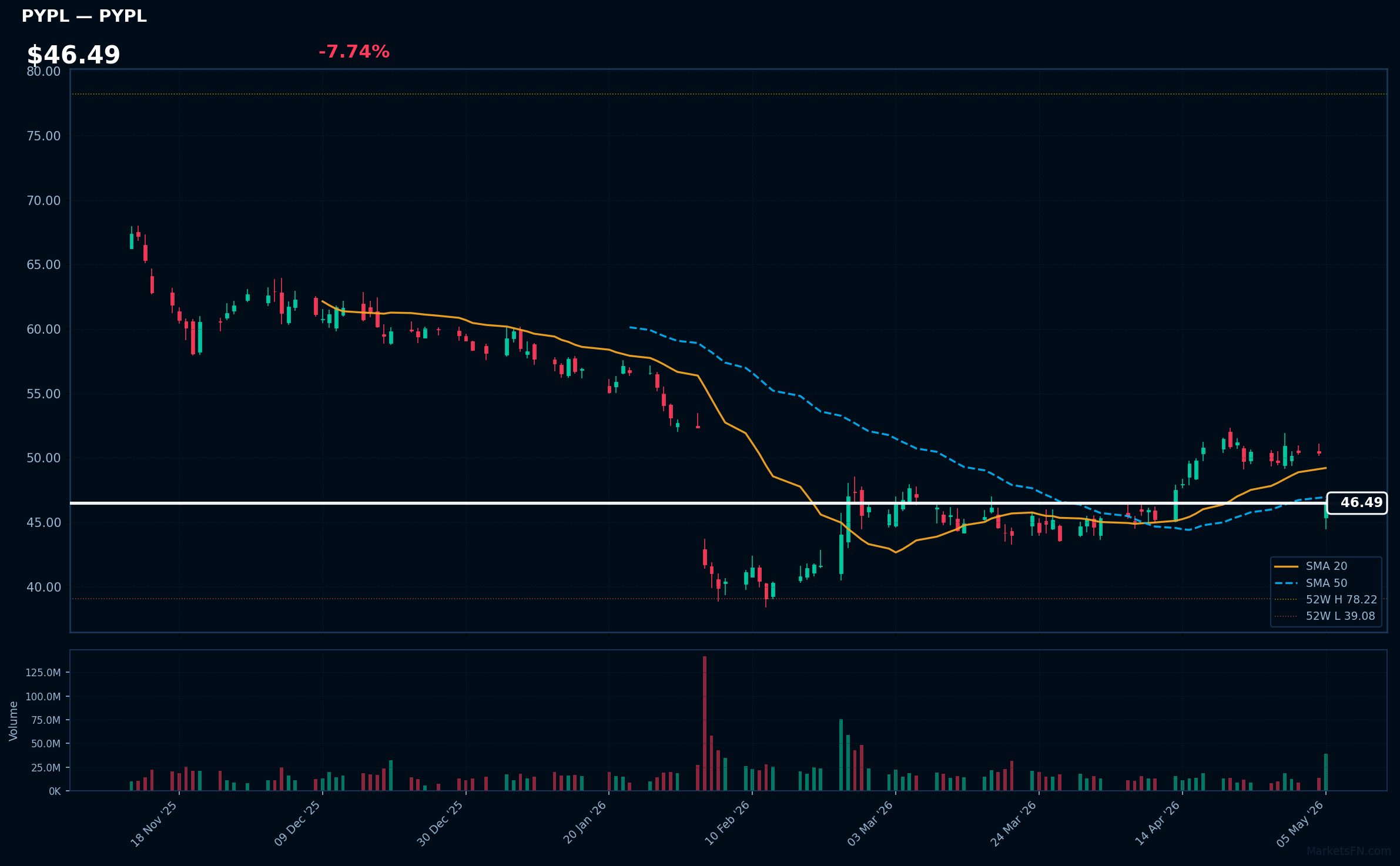Click the 09 Dec '25 date label
1400x866 pixels.
tap(297, 824)
